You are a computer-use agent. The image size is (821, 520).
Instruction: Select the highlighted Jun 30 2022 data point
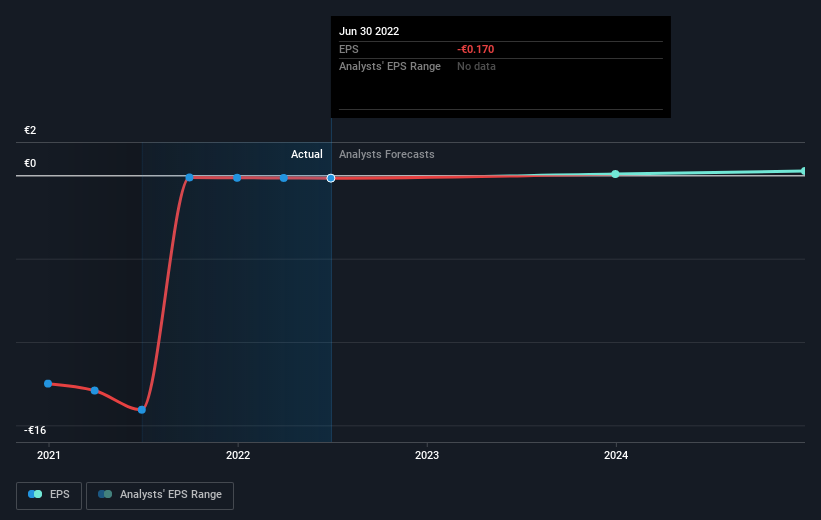click(331, 178)
